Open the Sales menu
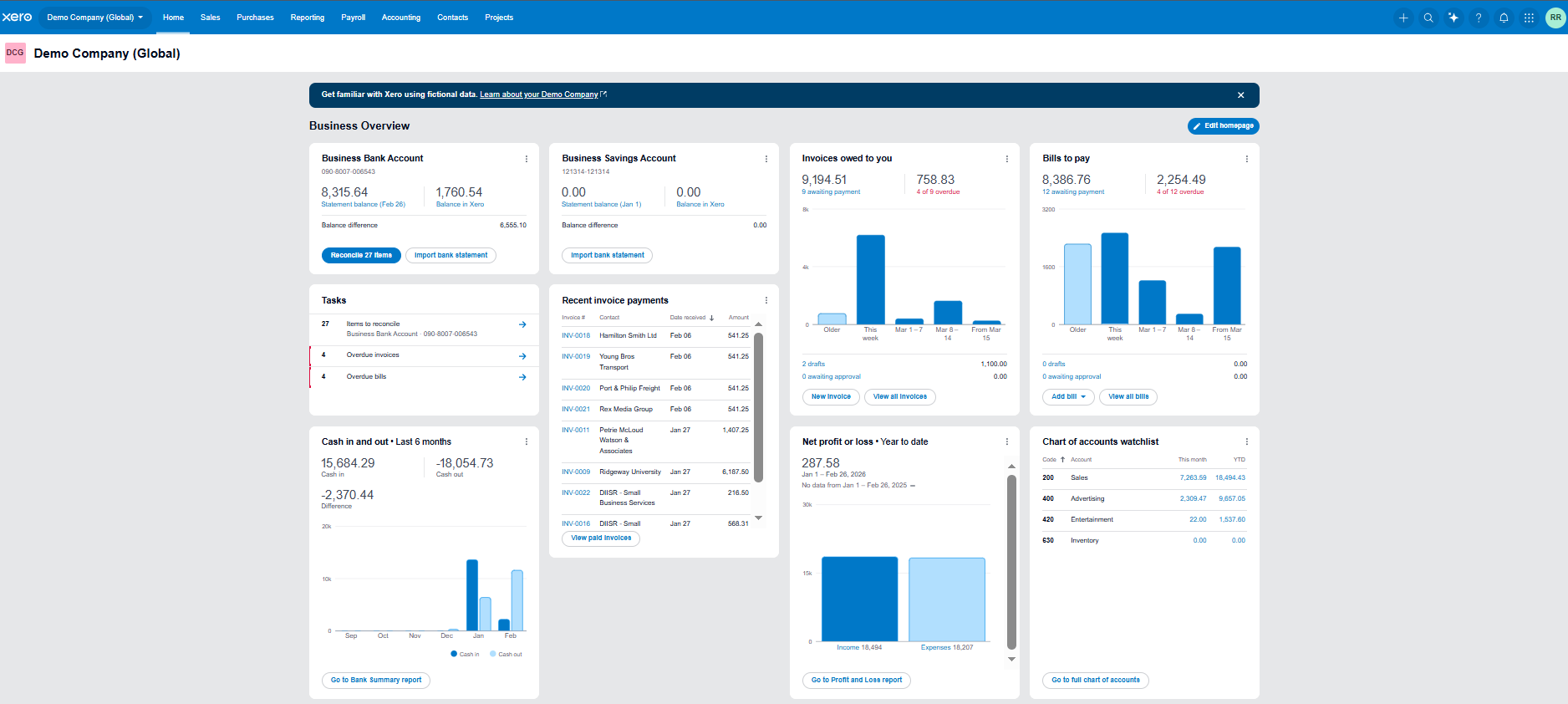The height and width of the screenshot is (704, 1568). pos(211,18)
